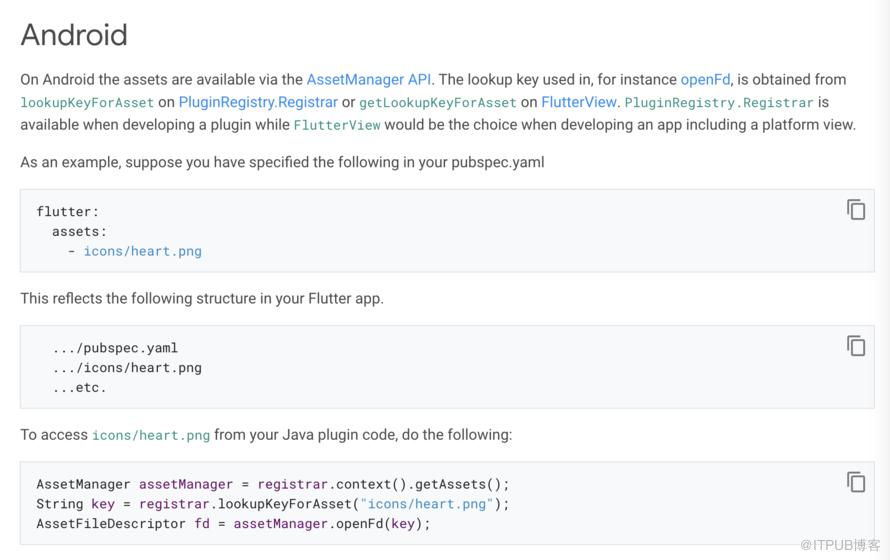Viewport: 890px width, 560px height.
Task: Open the PluginRegistry.Registrar link
Action: tap(258, 102)
